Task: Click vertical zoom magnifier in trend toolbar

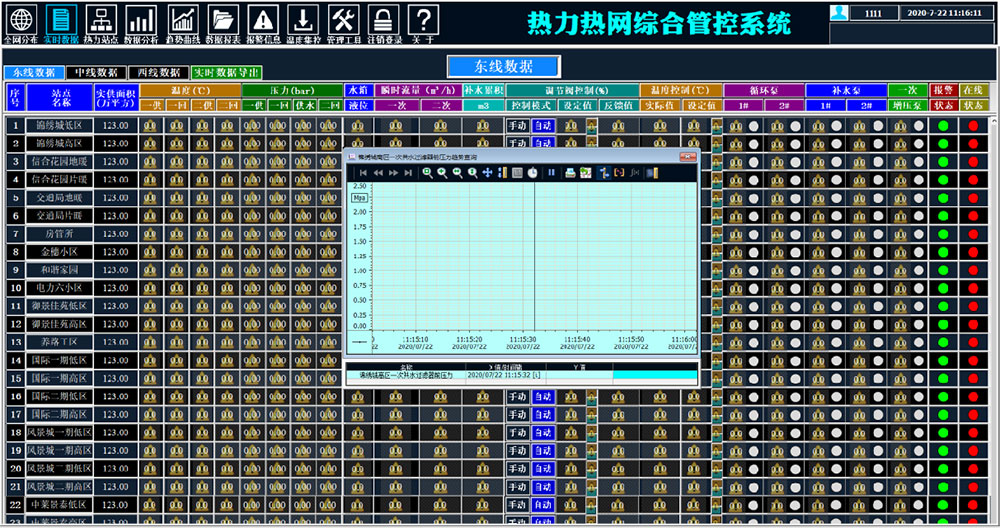Action: coord(473,173)
